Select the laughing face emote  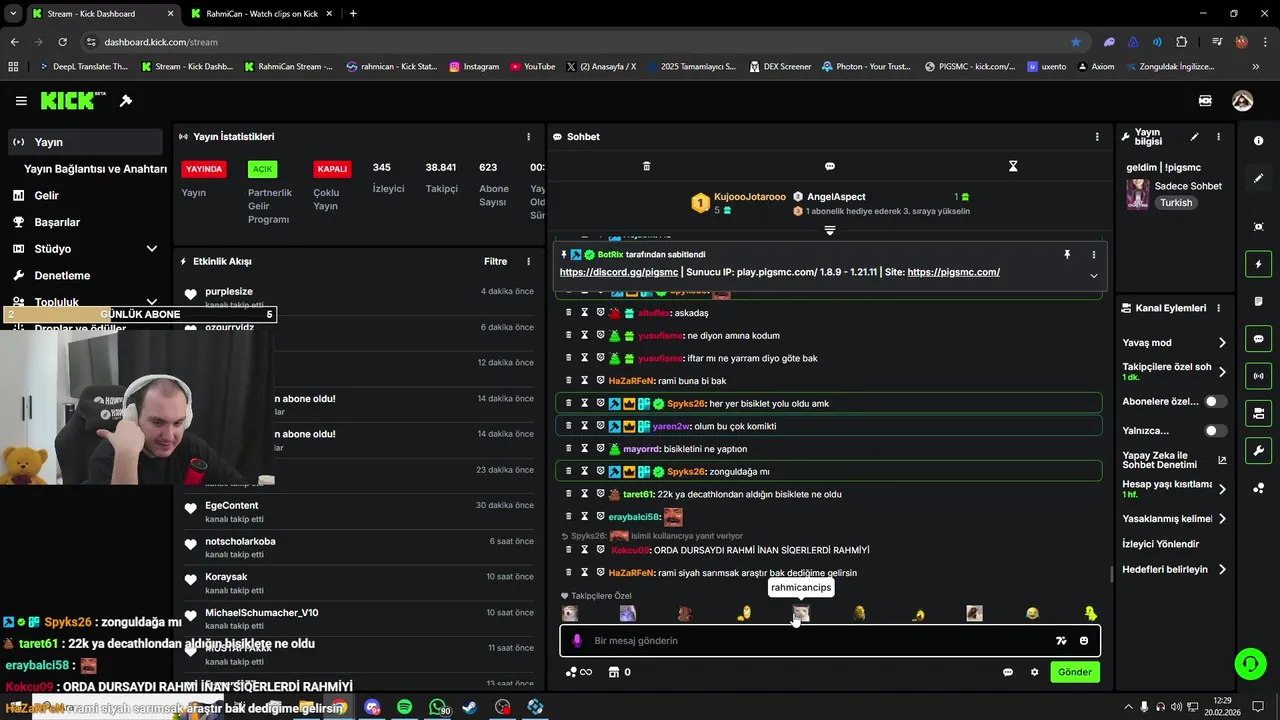coord(1032,613)
